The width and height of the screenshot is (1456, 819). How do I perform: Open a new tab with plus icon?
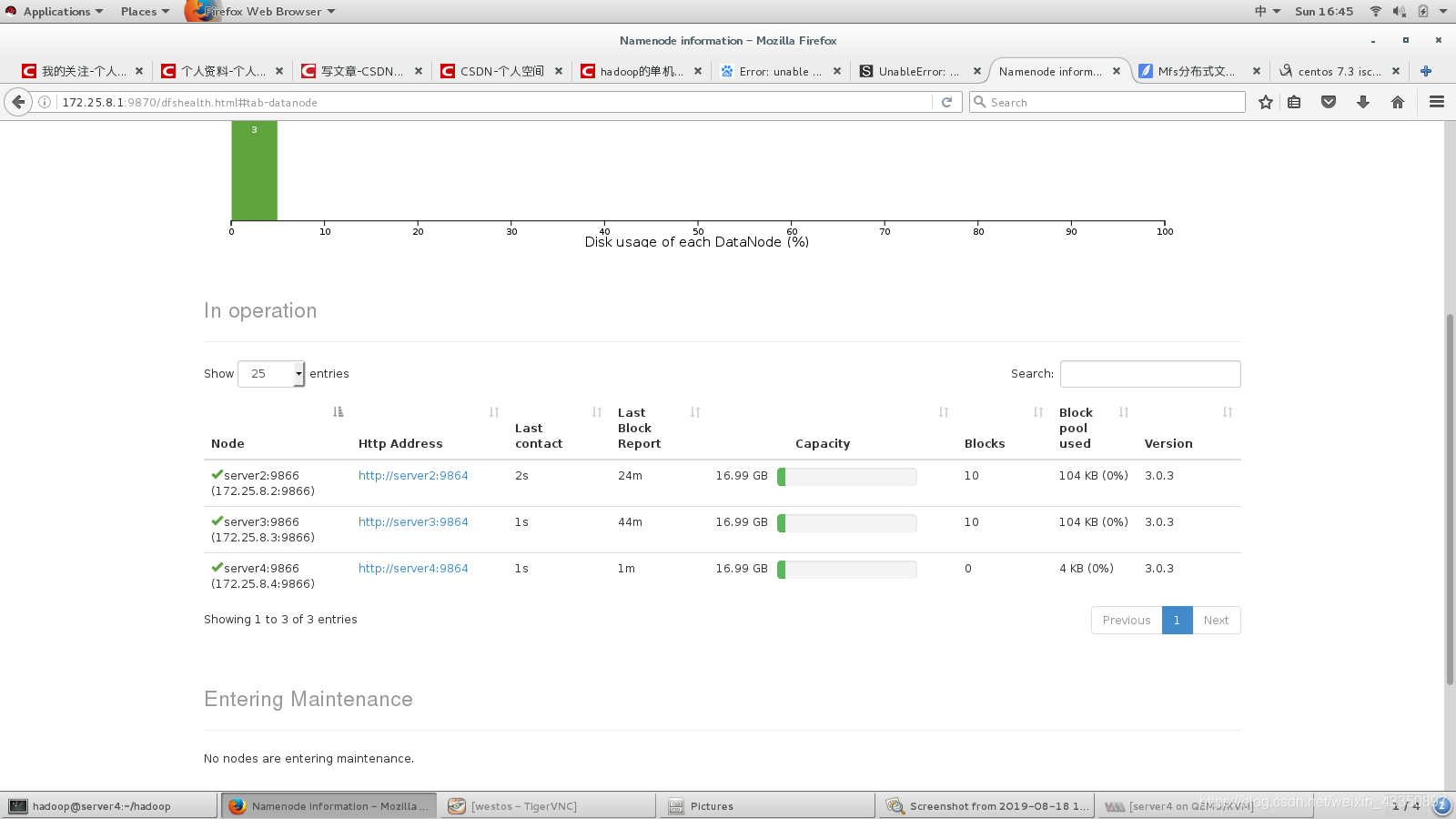point(1426,71)
